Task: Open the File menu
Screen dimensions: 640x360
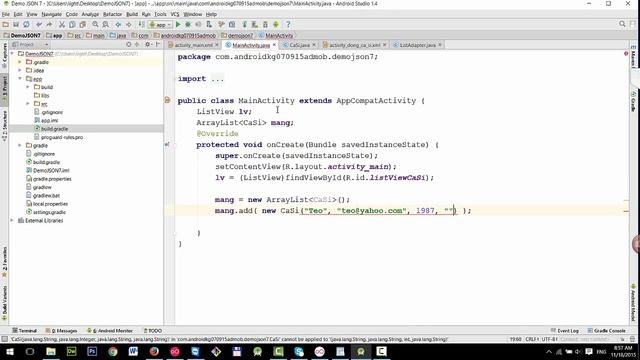Action: pyautogui.click(x=6, y=14)
